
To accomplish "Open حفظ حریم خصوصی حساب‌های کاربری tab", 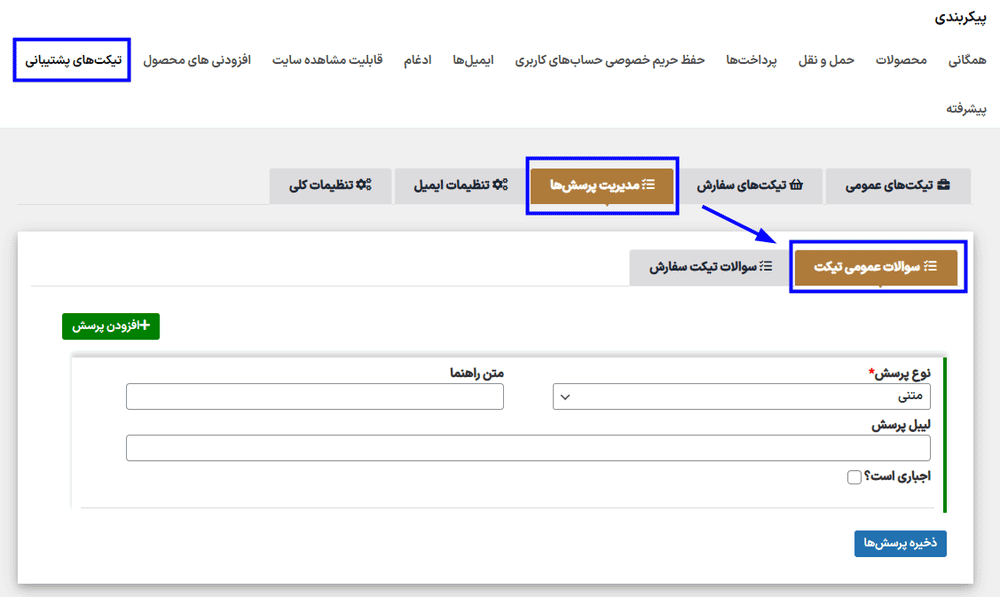I will click(610, 60).
